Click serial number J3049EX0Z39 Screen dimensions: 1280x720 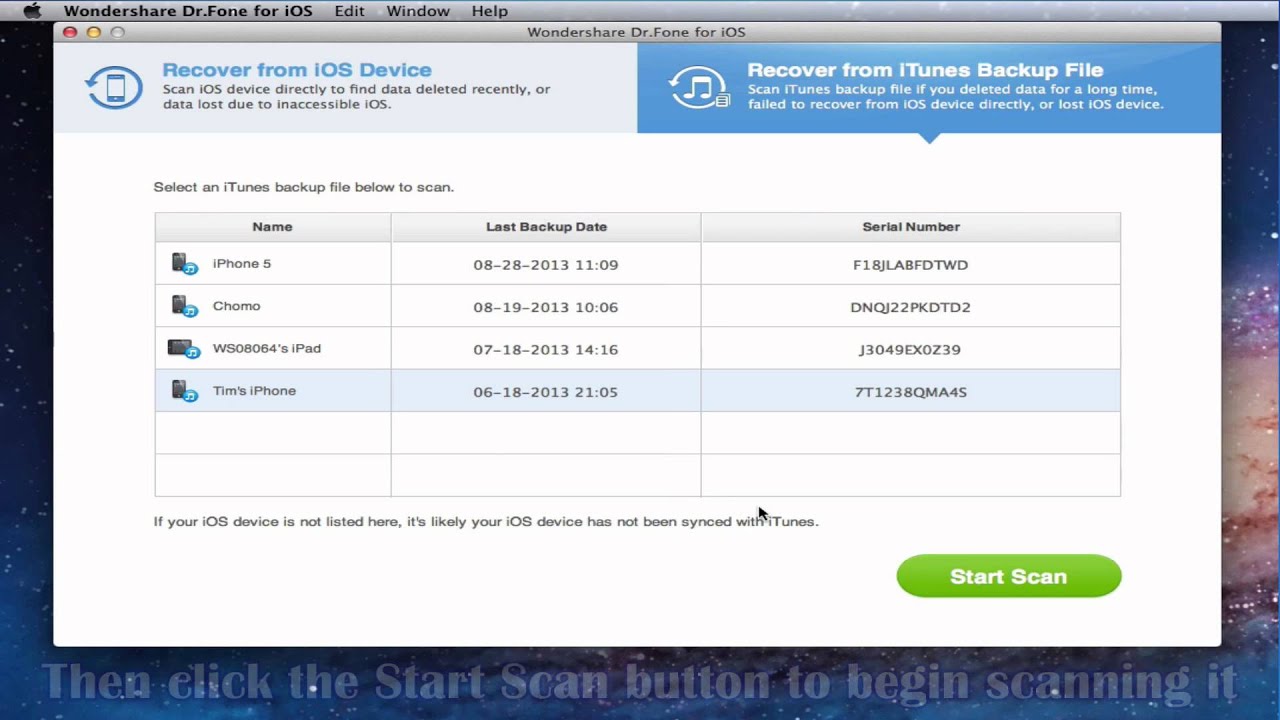[x=910, y=350]
